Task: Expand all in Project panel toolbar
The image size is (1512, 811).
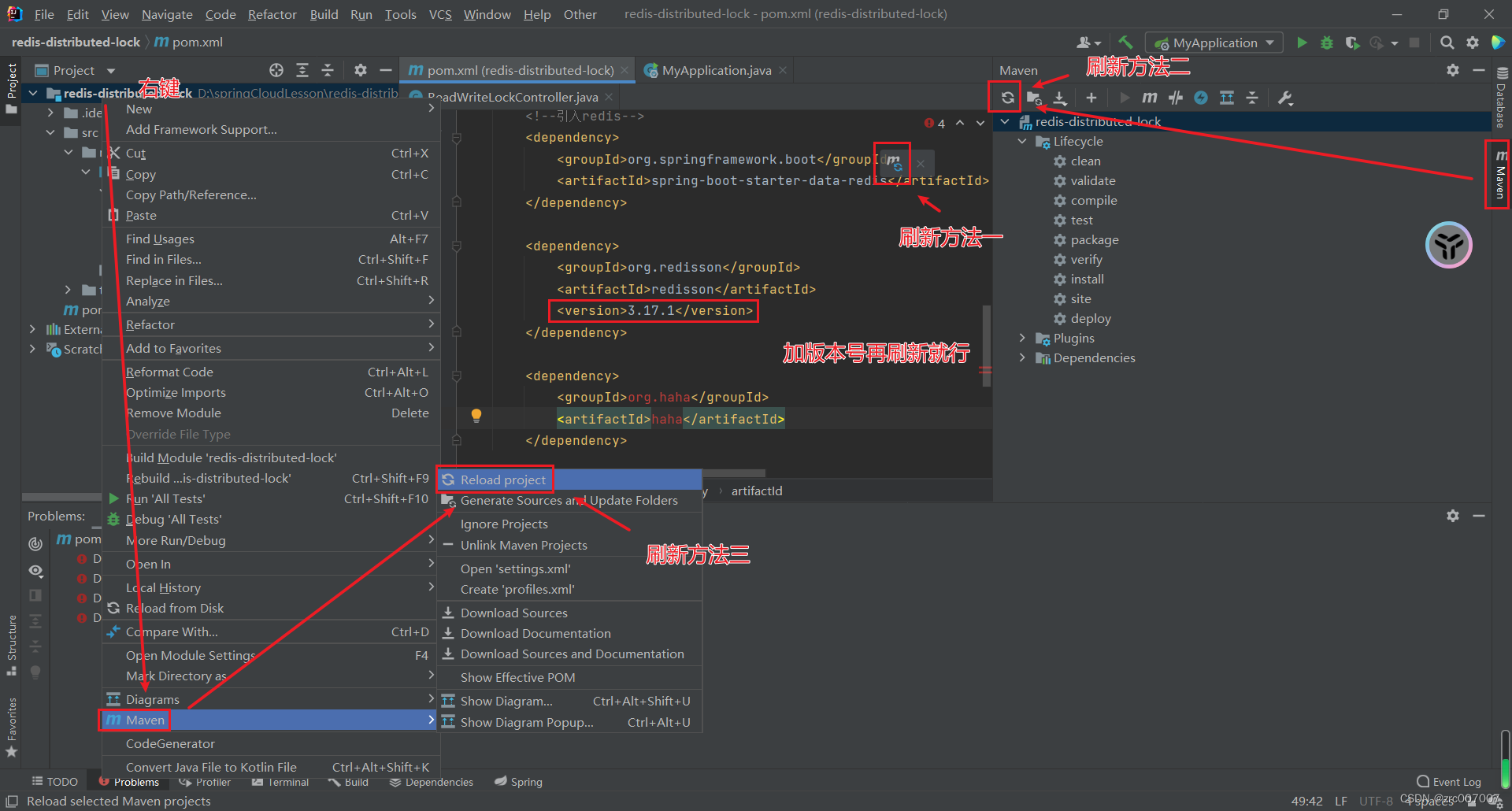Action: (302, 70)
